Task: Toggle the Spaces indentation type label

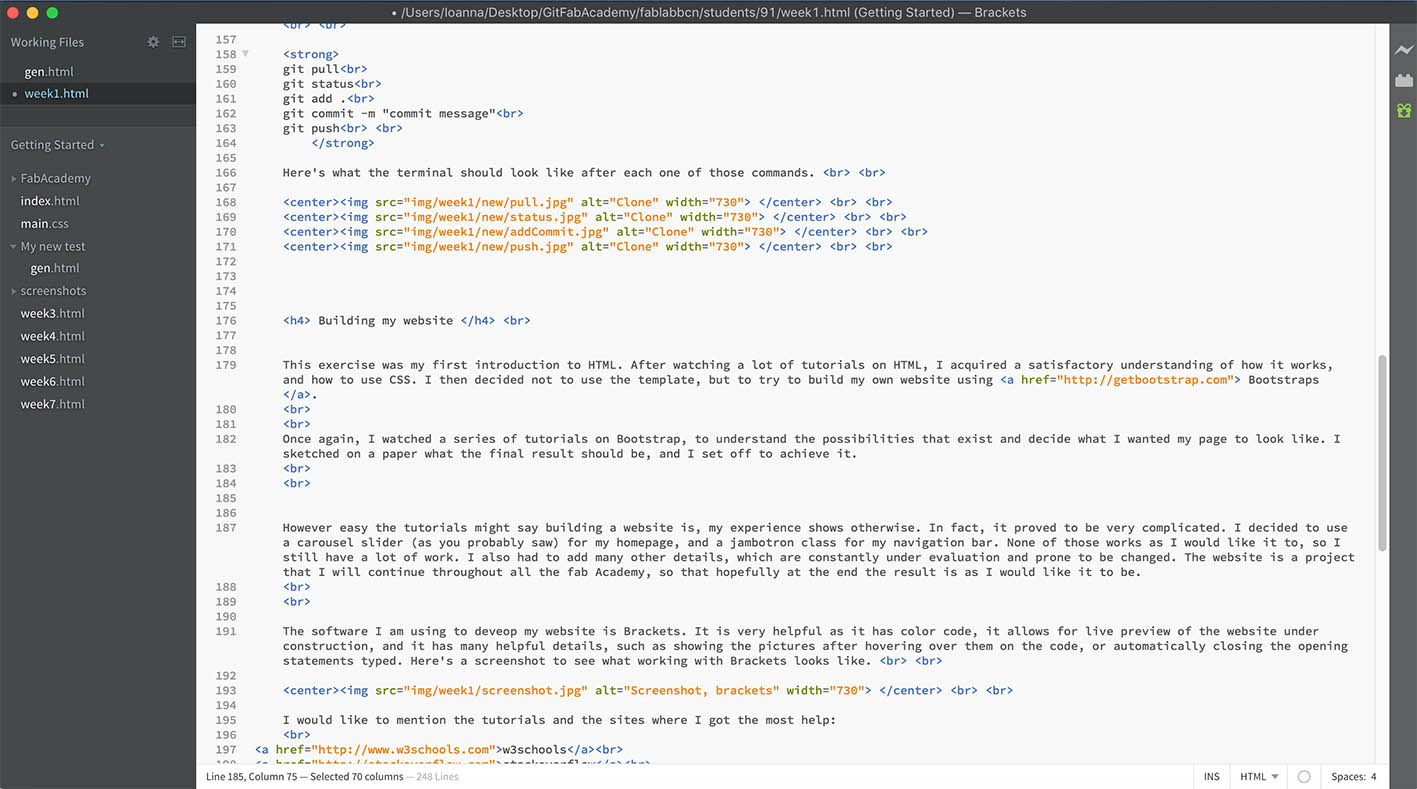Action: tap(1347, 777)
